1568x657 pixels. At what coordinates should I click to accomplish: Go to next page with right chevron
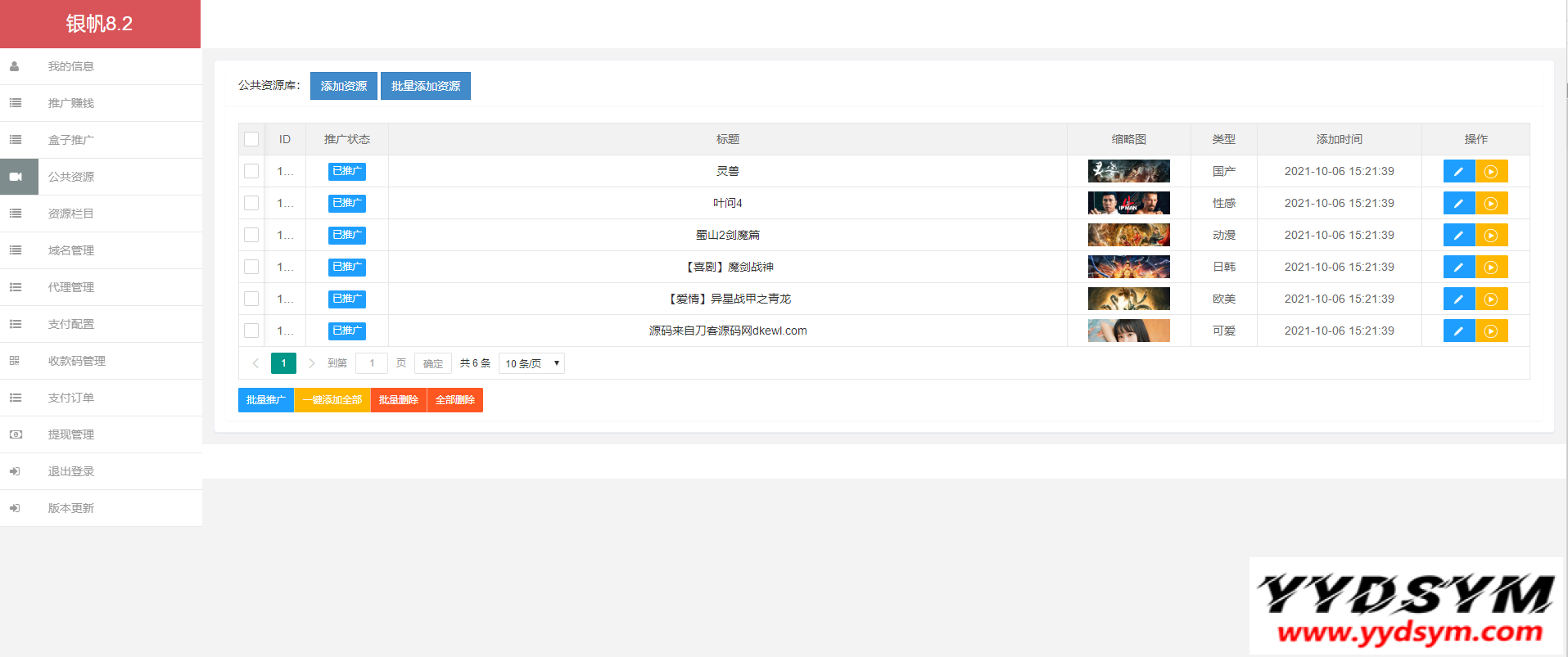coord(311,363)
